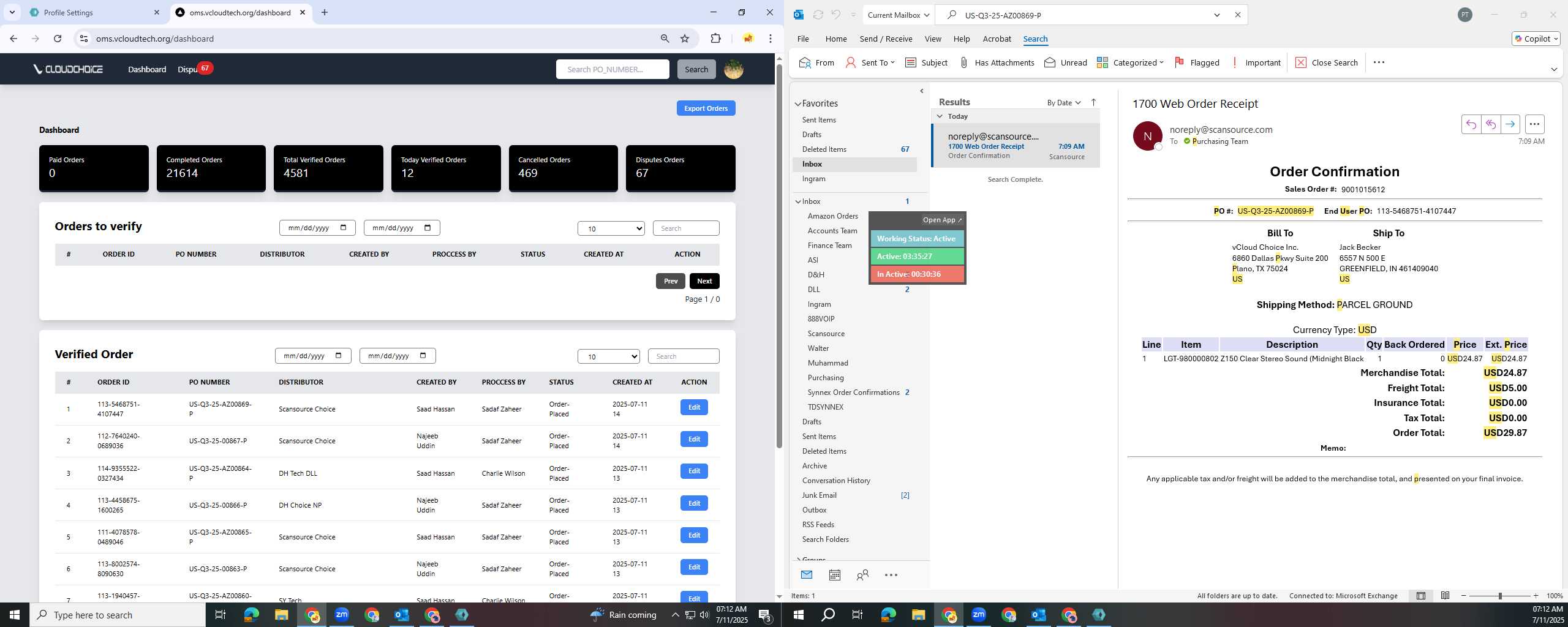Click the Outlook undo icon

[835, 15]
